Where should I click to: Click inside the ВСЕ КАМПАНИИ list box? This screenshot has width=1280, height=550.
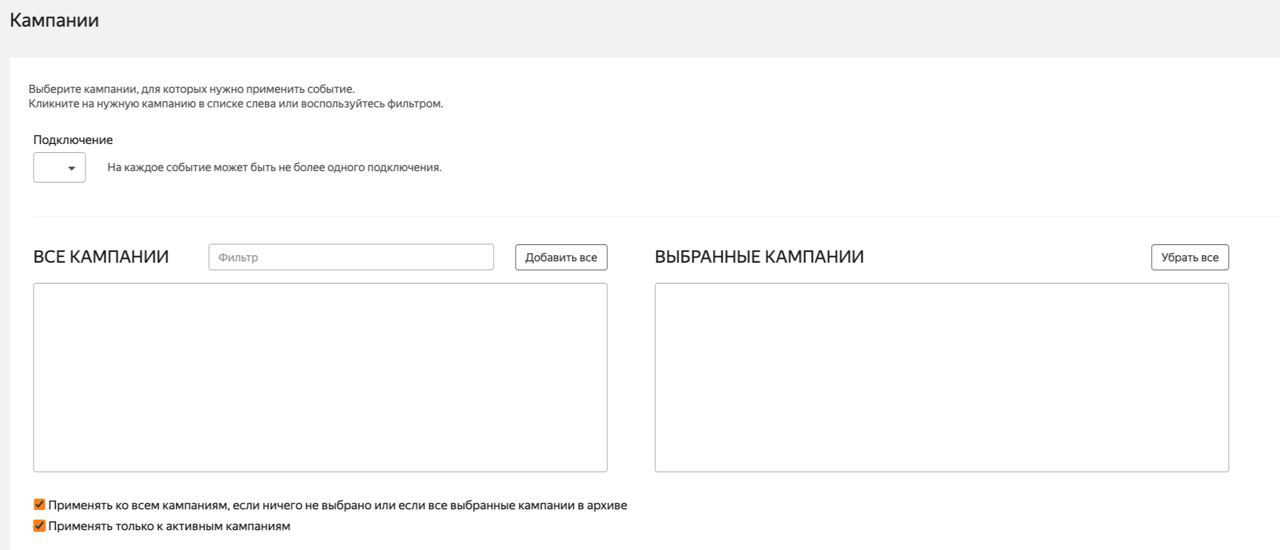click(320, 377)
